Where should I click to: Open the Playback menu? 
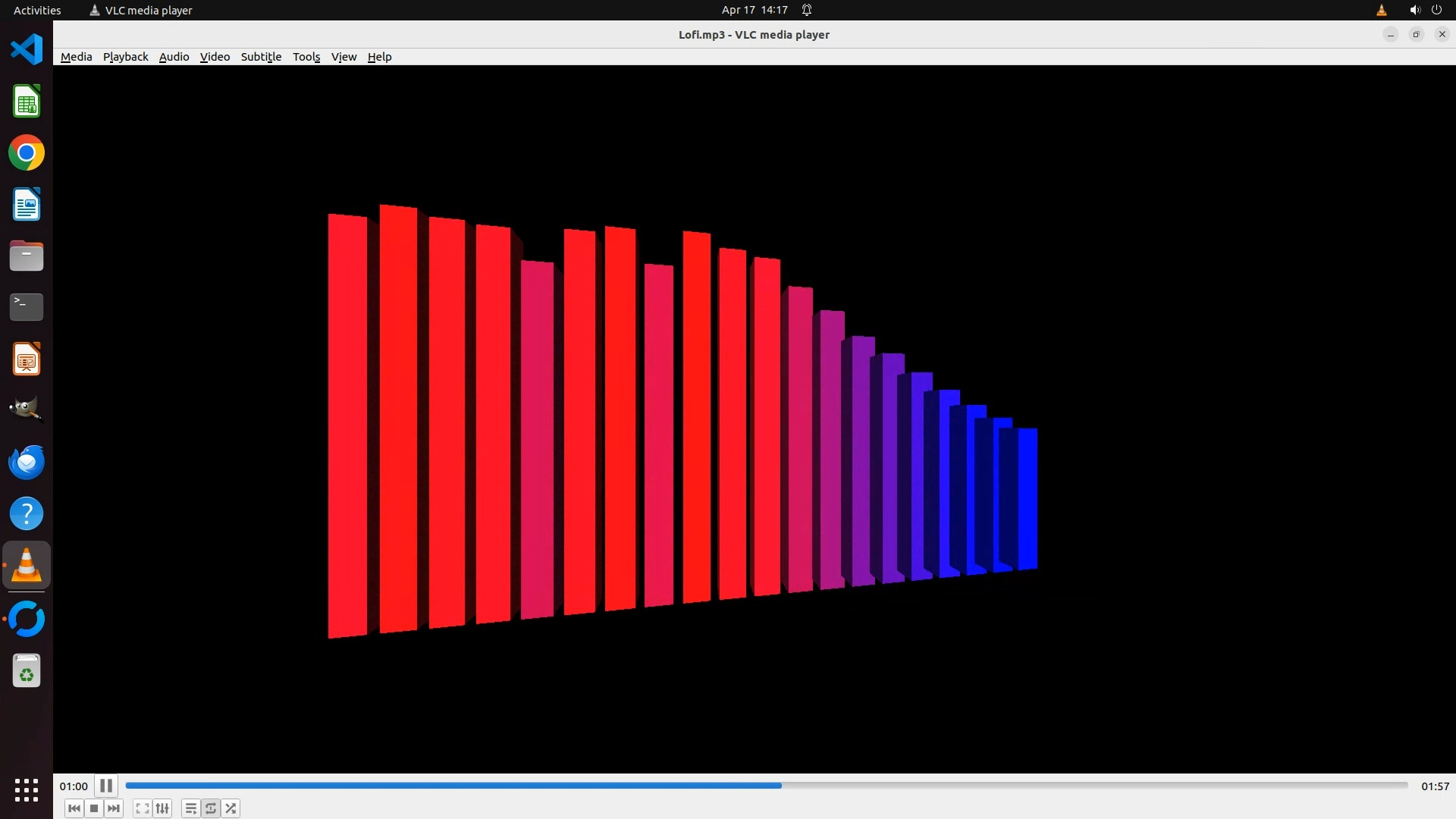tap(125, 57)
